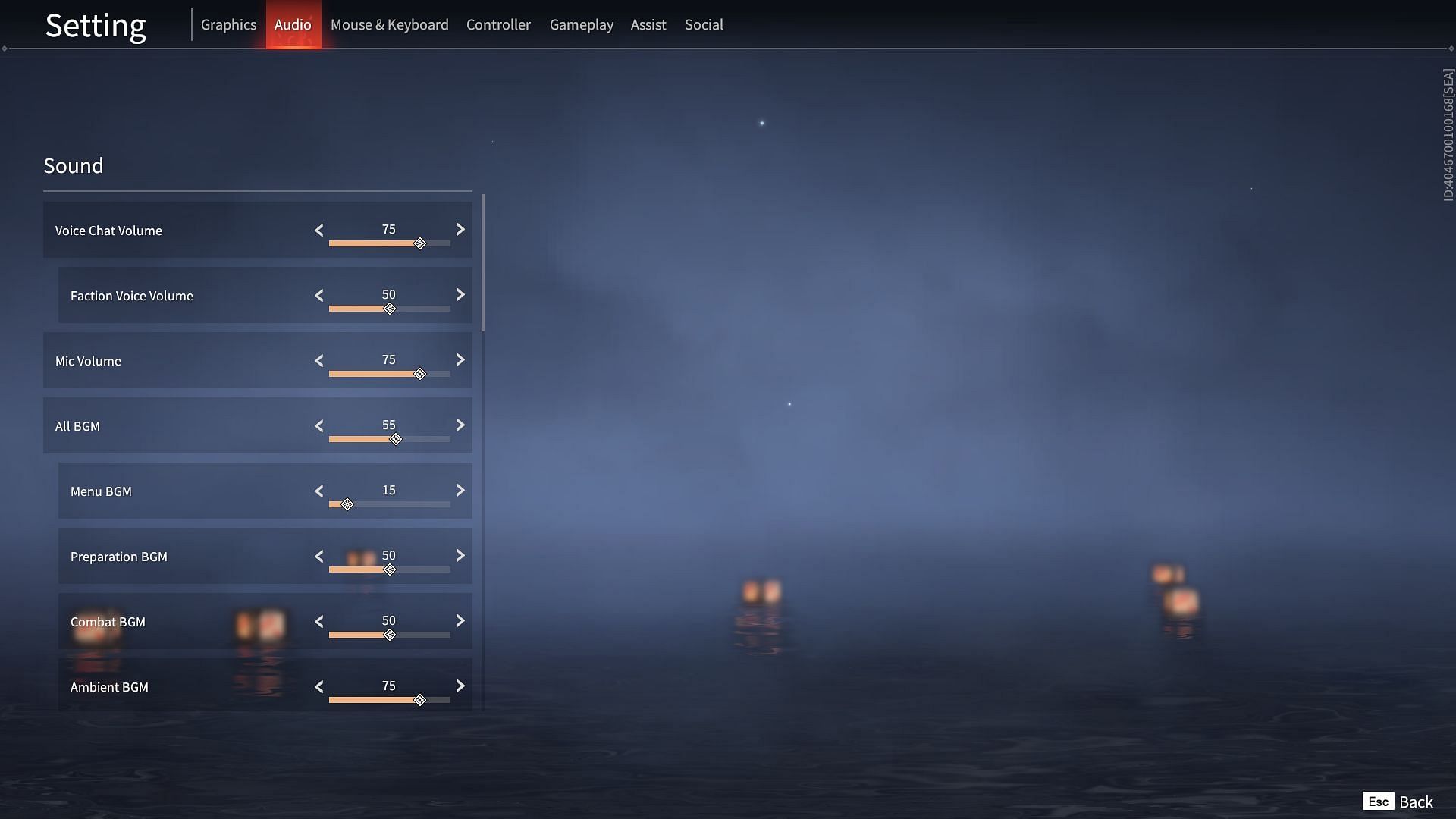Click the right arrow icon for Menu BGM
Image resolution: width=1456 pixels, height=819 pixels.
pyautogui.click(x=459, y=490)
